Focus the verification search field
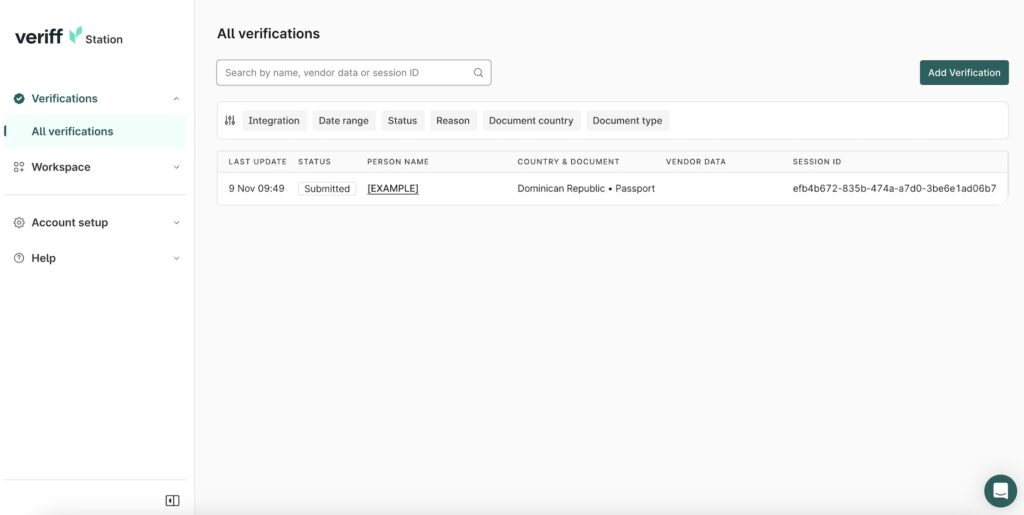1024x515 pixels. click(x=353, y=72)
